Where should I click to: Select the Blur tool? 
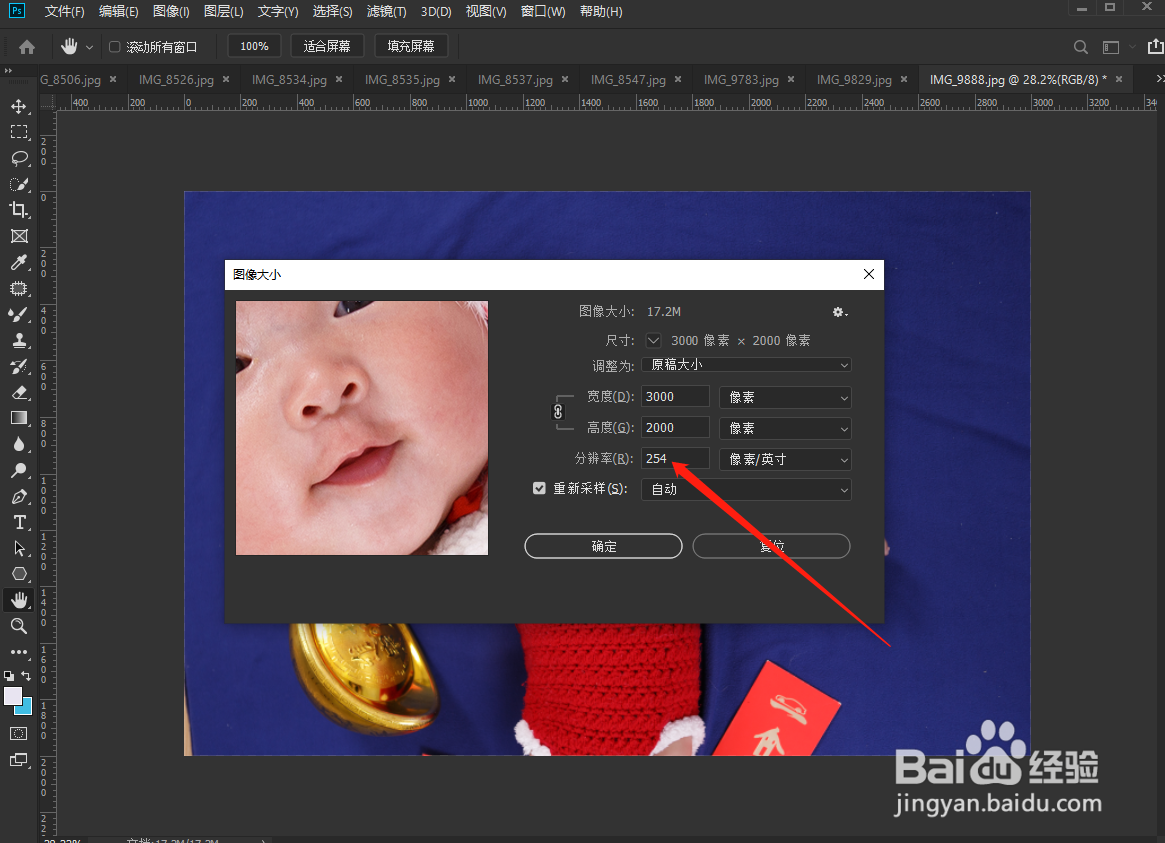19,444
